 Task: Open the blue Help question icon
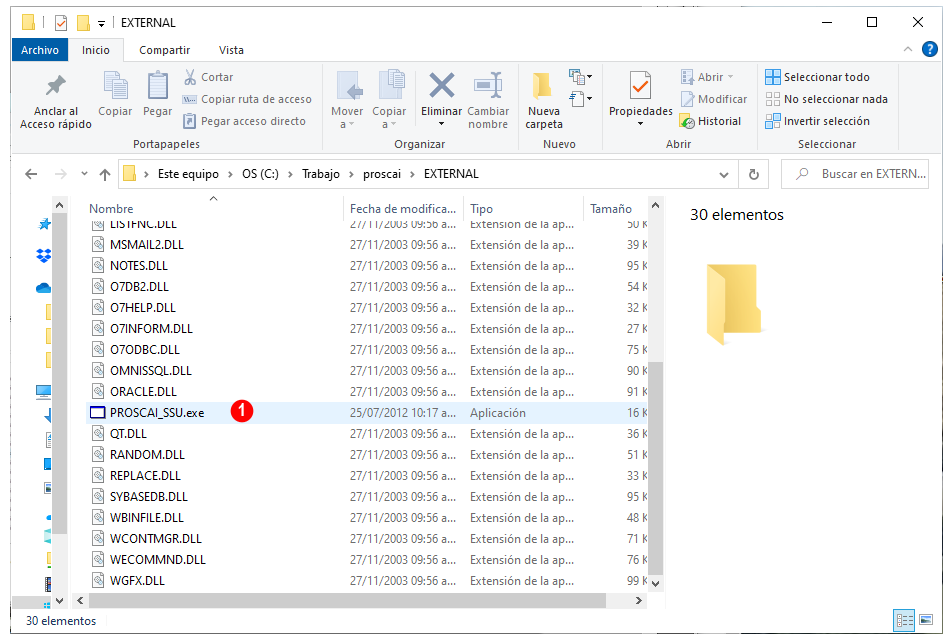click(929, 49)
